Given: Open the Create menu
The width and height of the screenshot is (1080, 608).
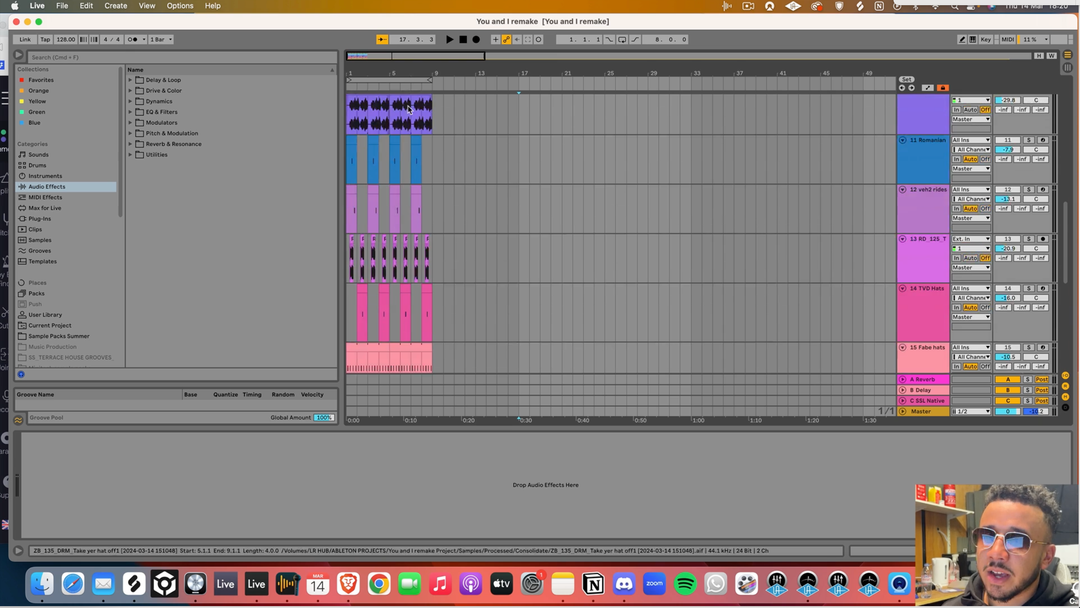Looking at the screenshot, I should (x=116, y=6).
